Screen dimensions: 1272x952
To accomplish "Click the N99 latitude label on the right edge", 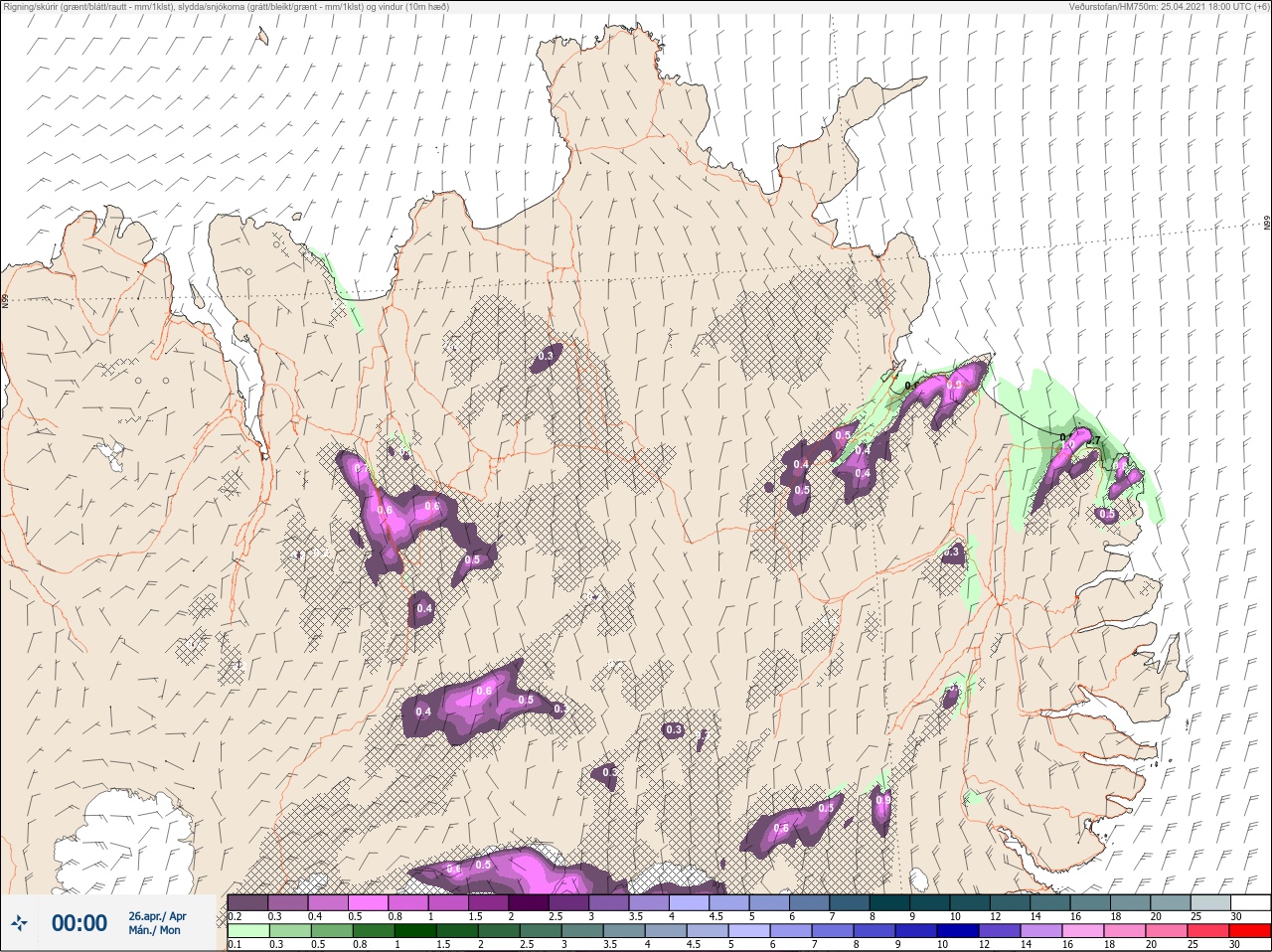I will [1267, 224].
